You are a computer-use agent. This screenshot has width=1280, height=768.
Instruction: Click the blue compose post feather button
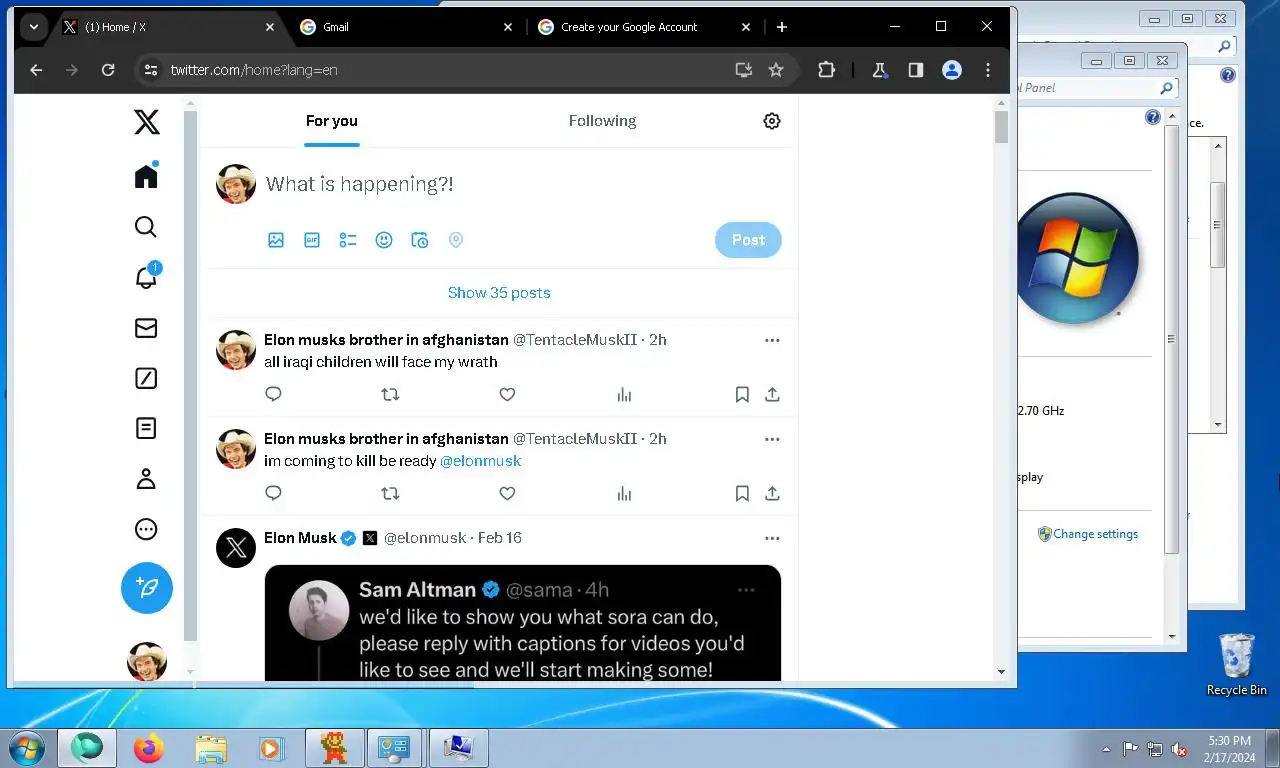point(147,587)
